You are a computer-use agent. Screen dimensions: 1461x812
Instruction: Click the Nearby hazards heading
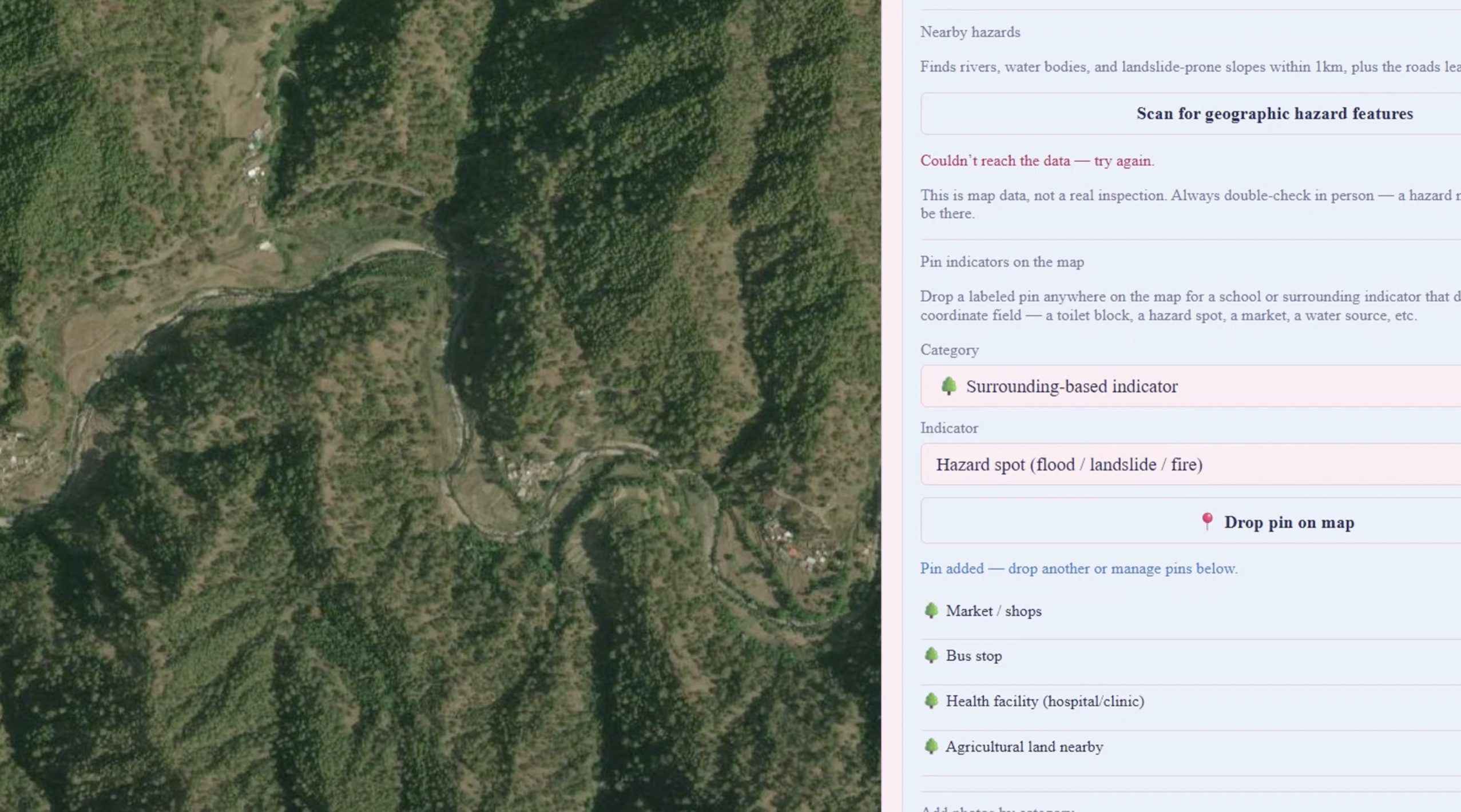(970, 32)
